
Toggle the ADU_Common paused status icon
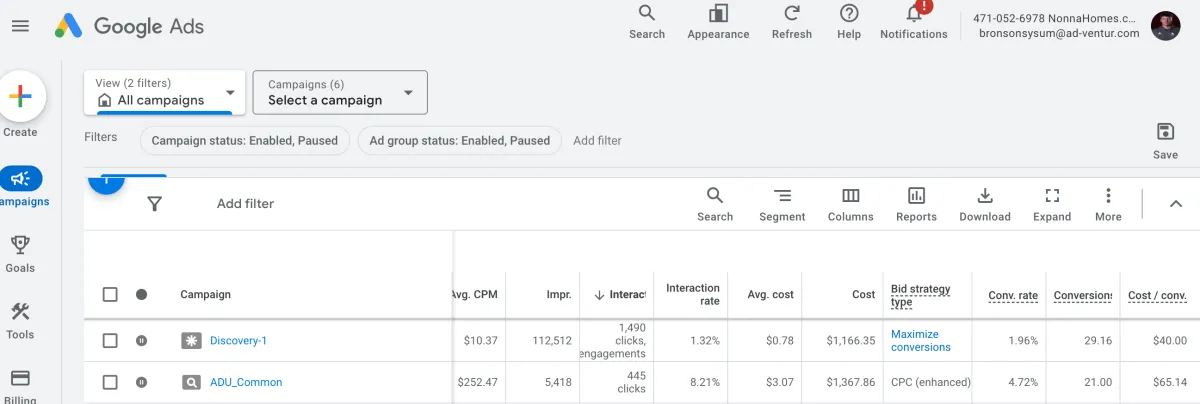[x=141, y=382]
